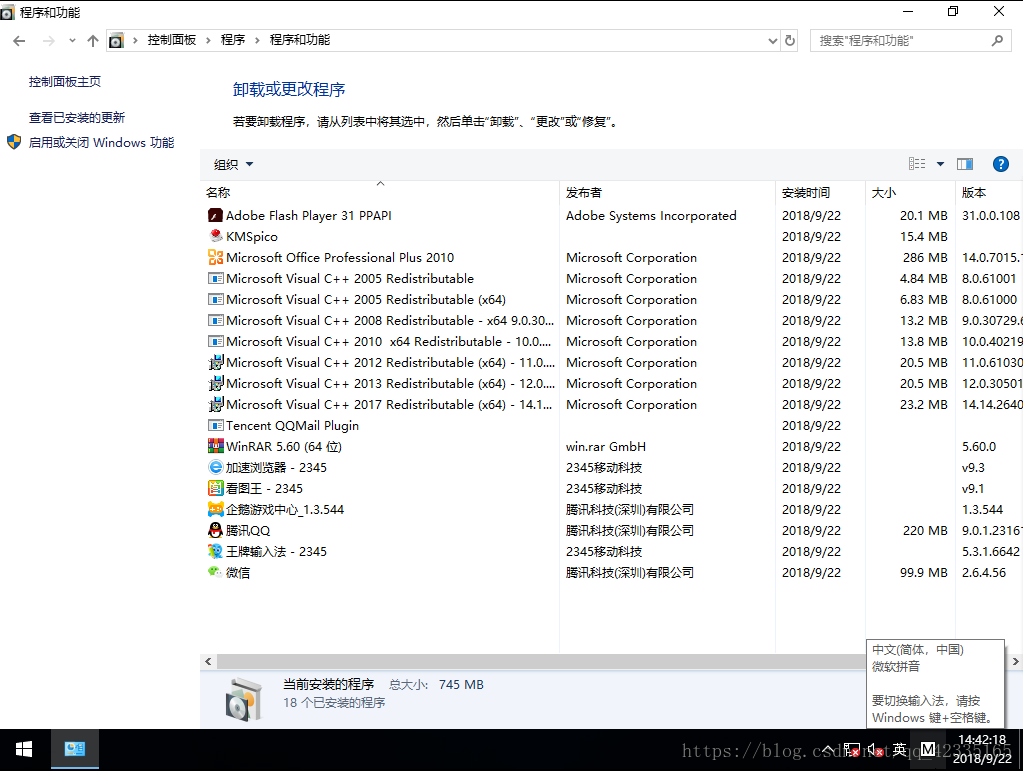The image size is (1023, 771).
Task: Sort by the 发布者 column header
Action: (x=667, y=192)
